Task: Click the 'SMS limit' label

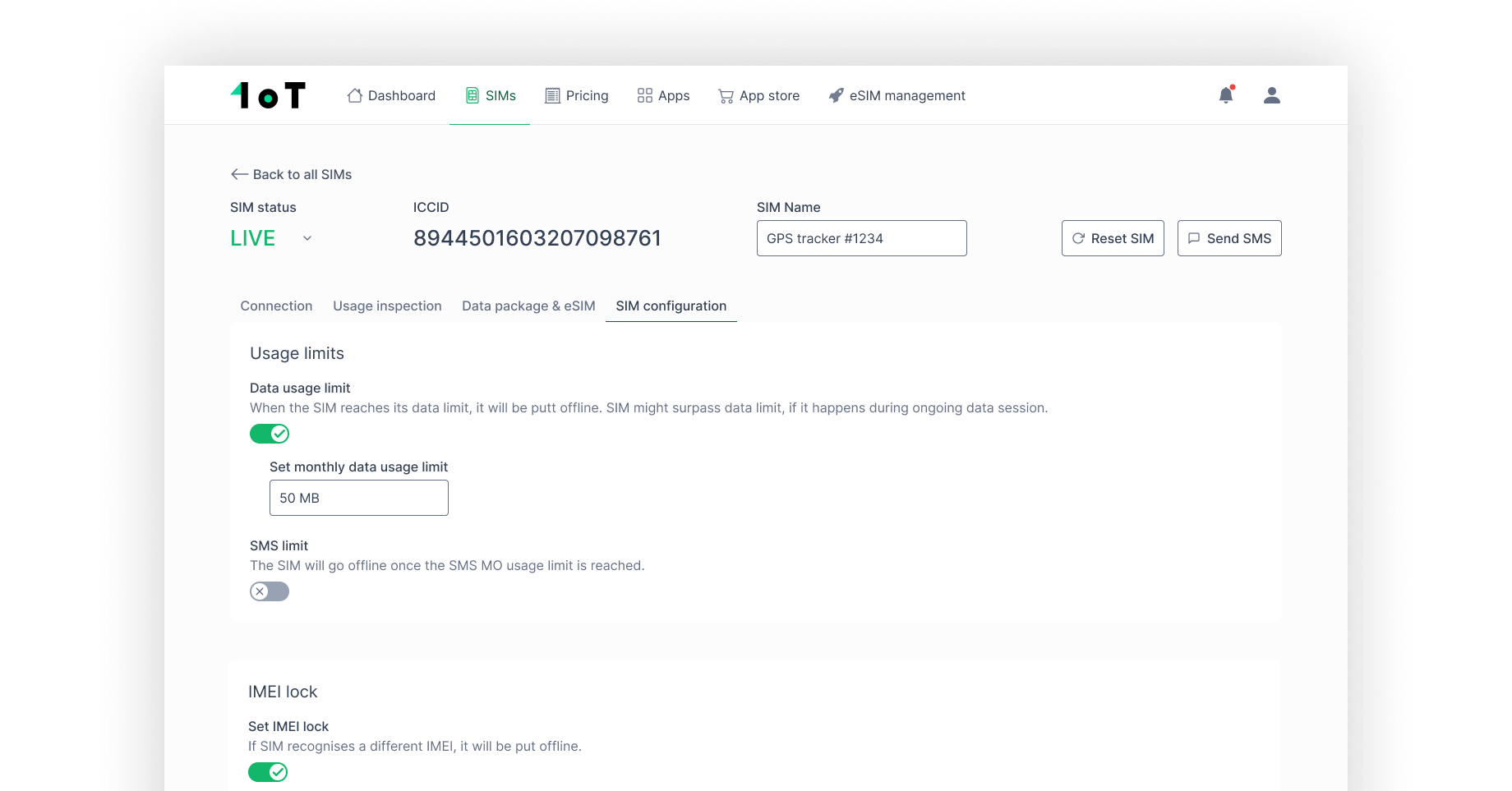Action: 279,545
